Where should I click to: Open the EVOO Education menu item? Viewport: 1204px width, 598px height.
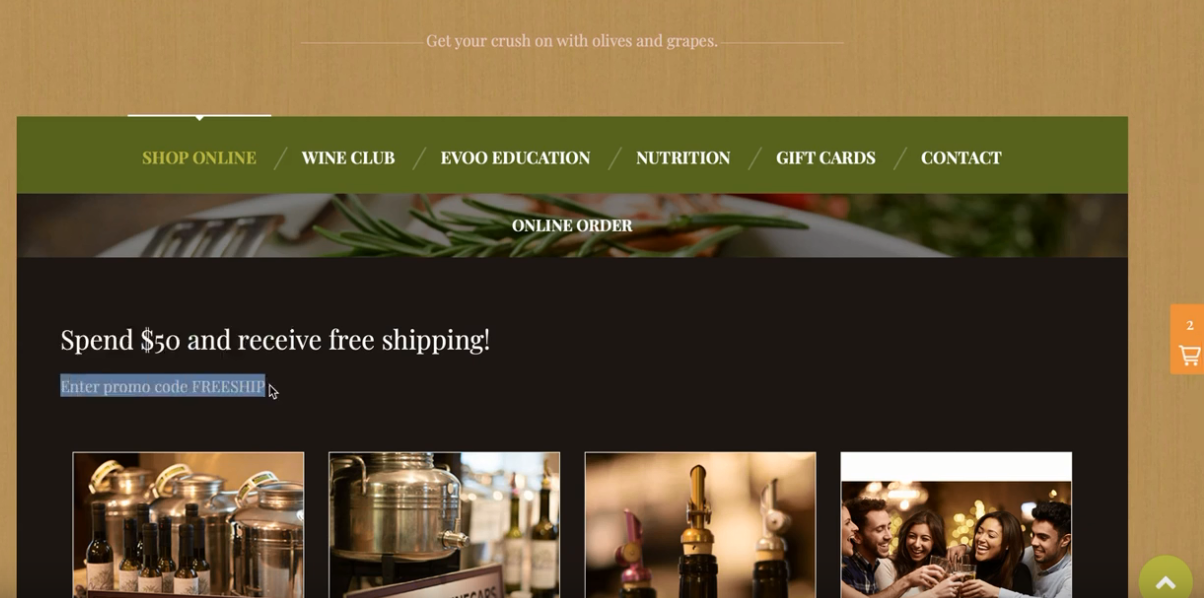click(x=515, y=158)
